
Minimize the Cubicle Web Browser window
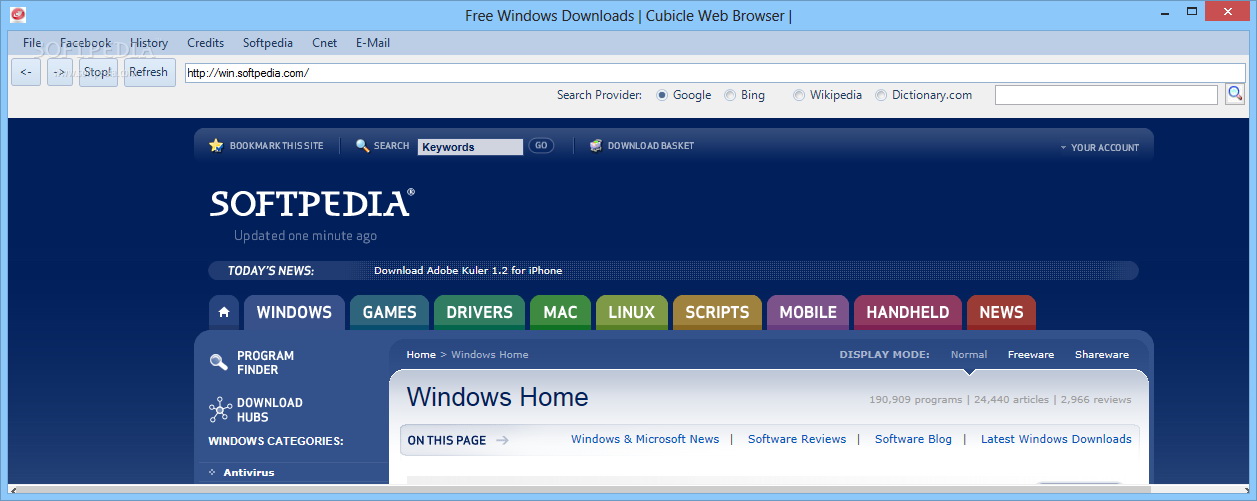coord(1164,13)
